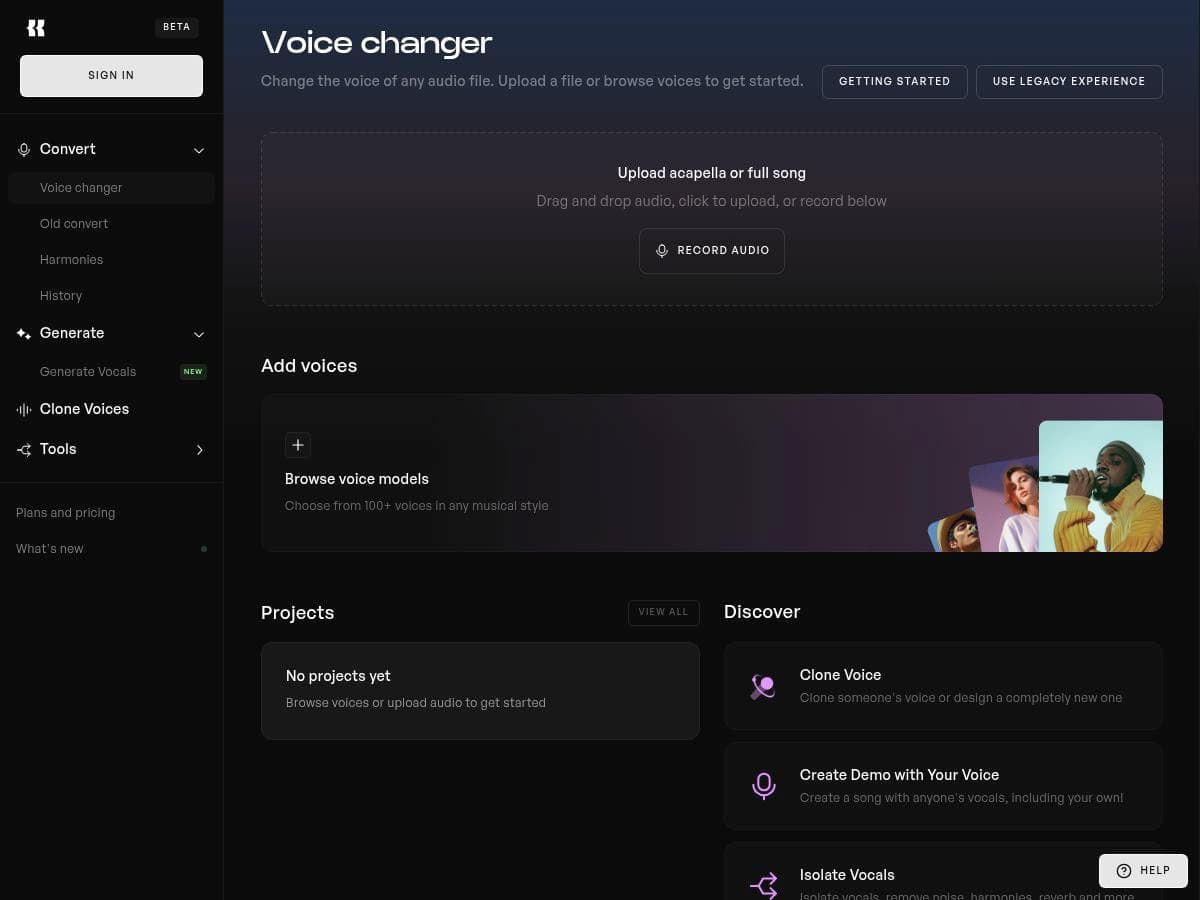The width and height of the screenshot is (1200, 900).
Task: Click the Clone Voice card icon
Action: (x=763, y=686)
